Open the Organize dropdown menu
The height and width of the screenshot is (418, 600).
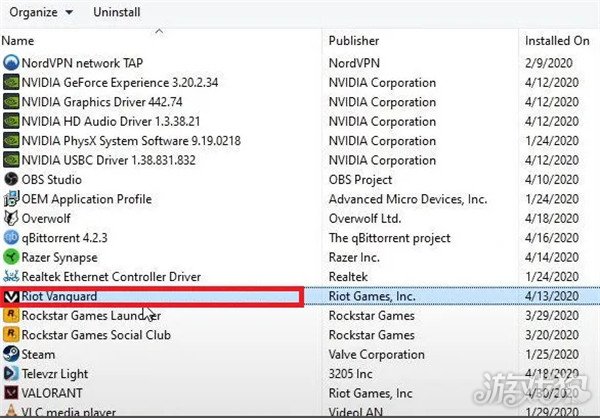click(x=41, y=13)
